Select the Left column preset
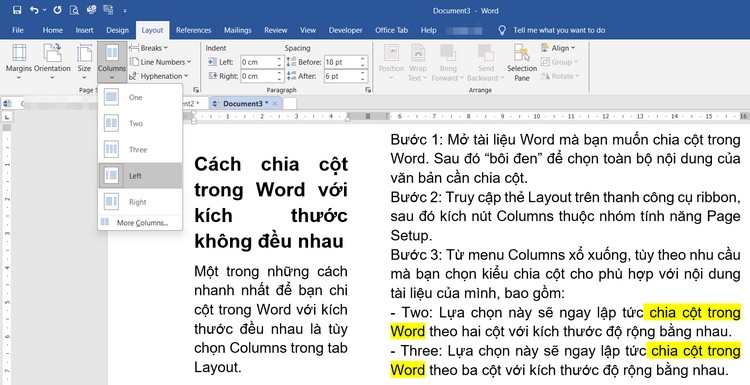Image resolution: width=750 pixels, height=385 pixels. [140, 176]
